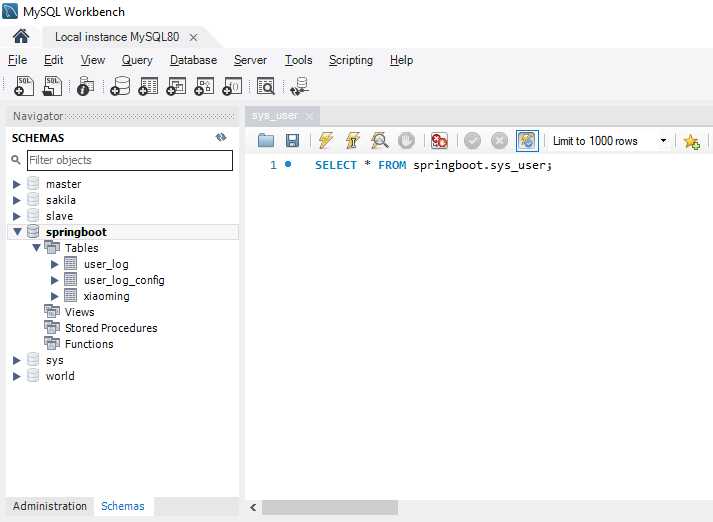Viewport: 713px width, 522px height.
Task: Open the View menu
Action: click(x=93, y=60)
